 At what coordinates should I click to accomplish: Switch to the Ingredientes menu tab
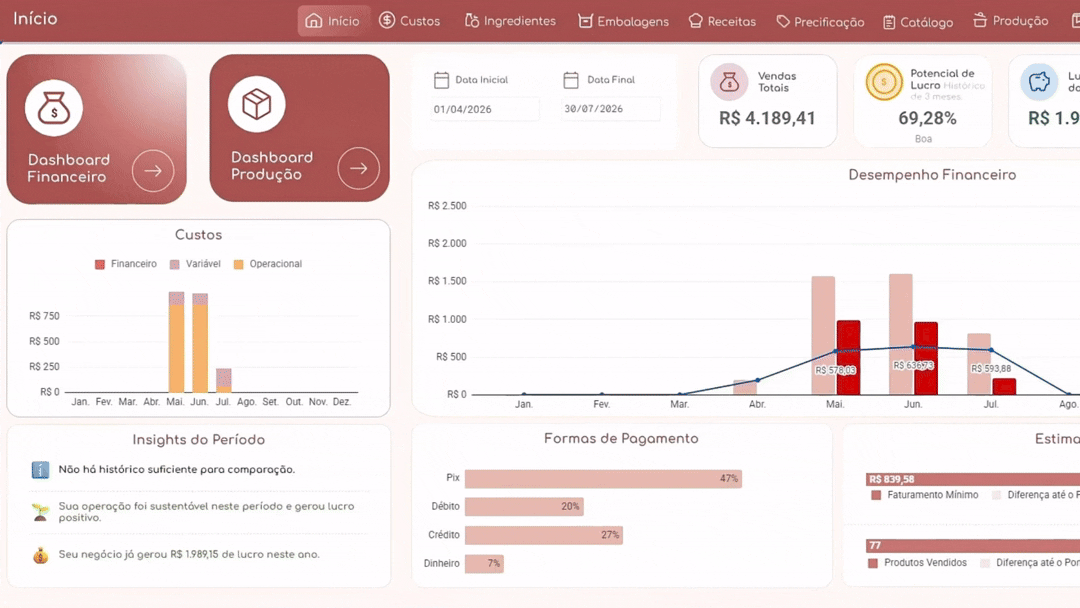pyautogui.click(x=510, y=21)
